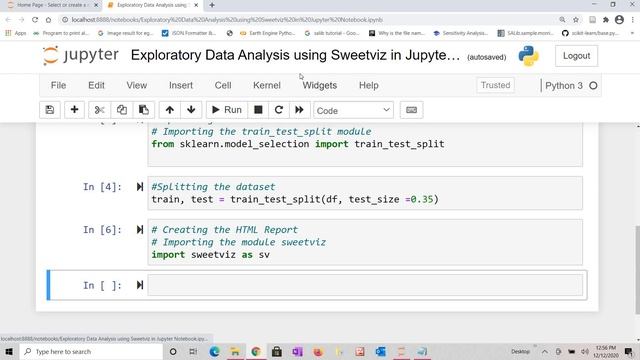Open the Kernel menu

(x=267, y=85)
